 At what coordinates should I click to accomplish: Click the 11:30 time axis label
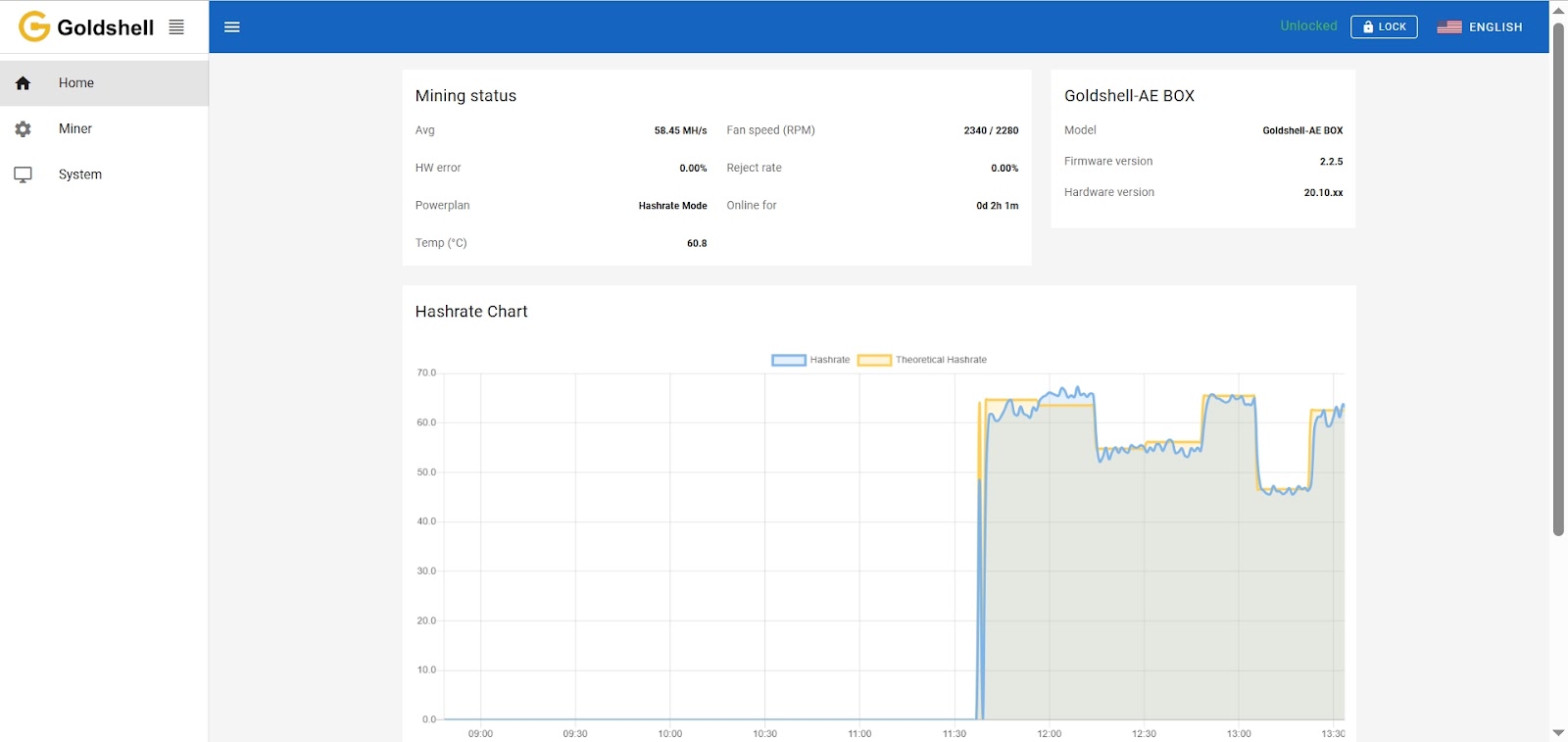pos(955,733)
